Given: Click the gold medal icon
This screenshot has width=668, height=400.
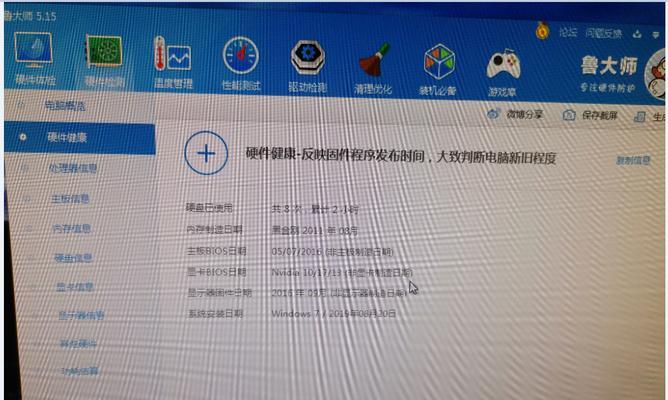Looking at the screenshot, I should tap(542, 31).
